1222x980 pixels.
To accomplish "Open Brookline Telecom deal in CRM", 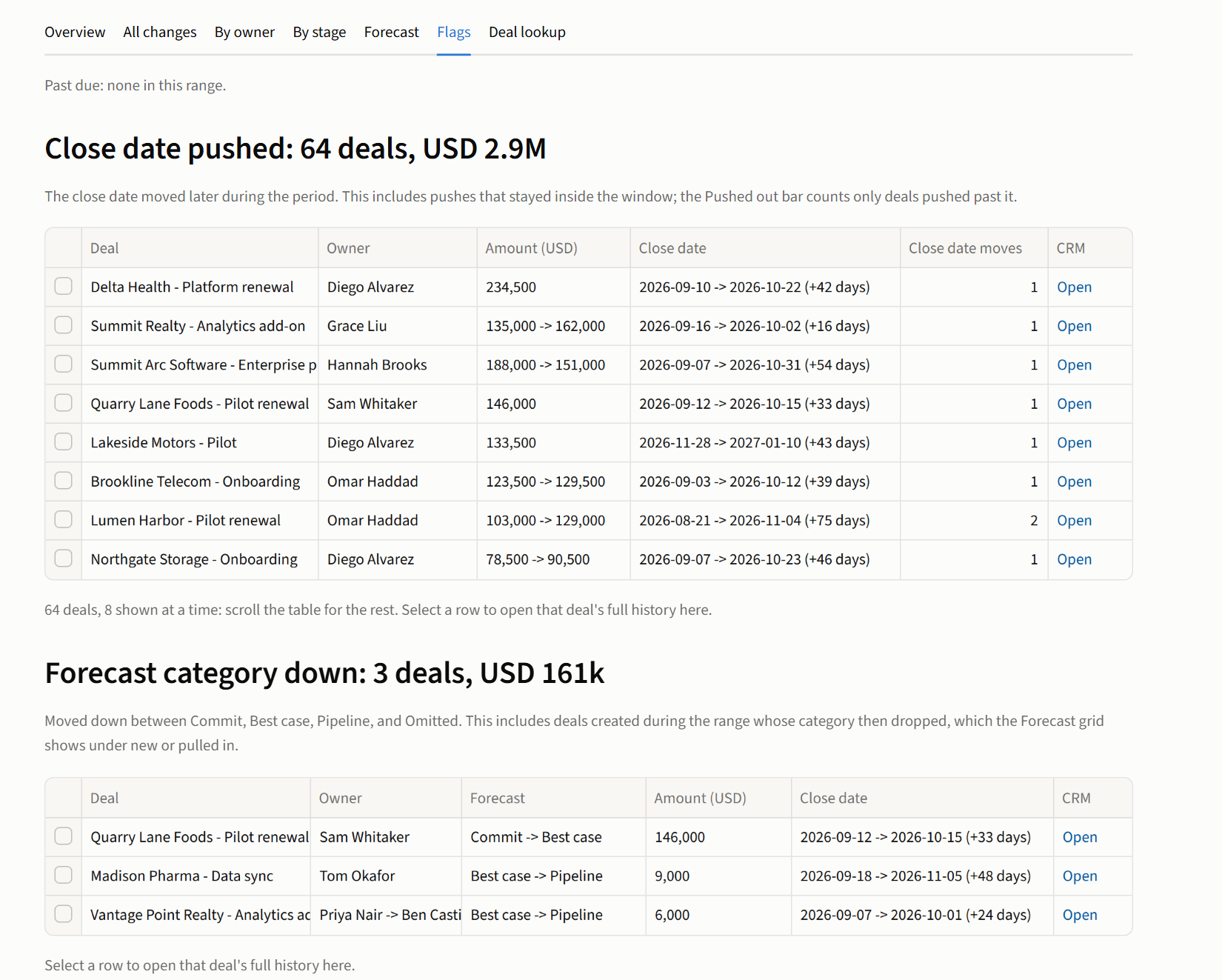I will 1074,481.
